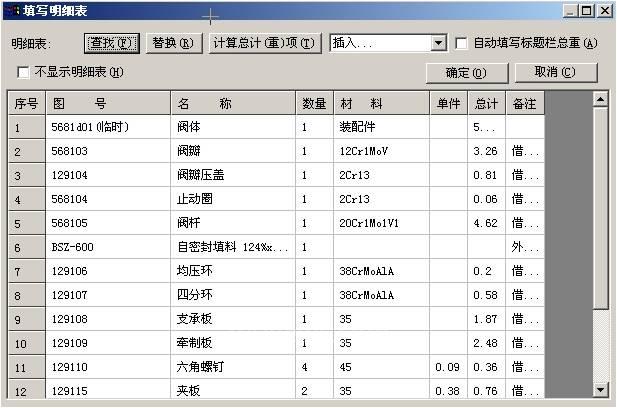617x408 pixels.
Task: Click the 12Cr1MoV material cell
Action: coord(382,152)
